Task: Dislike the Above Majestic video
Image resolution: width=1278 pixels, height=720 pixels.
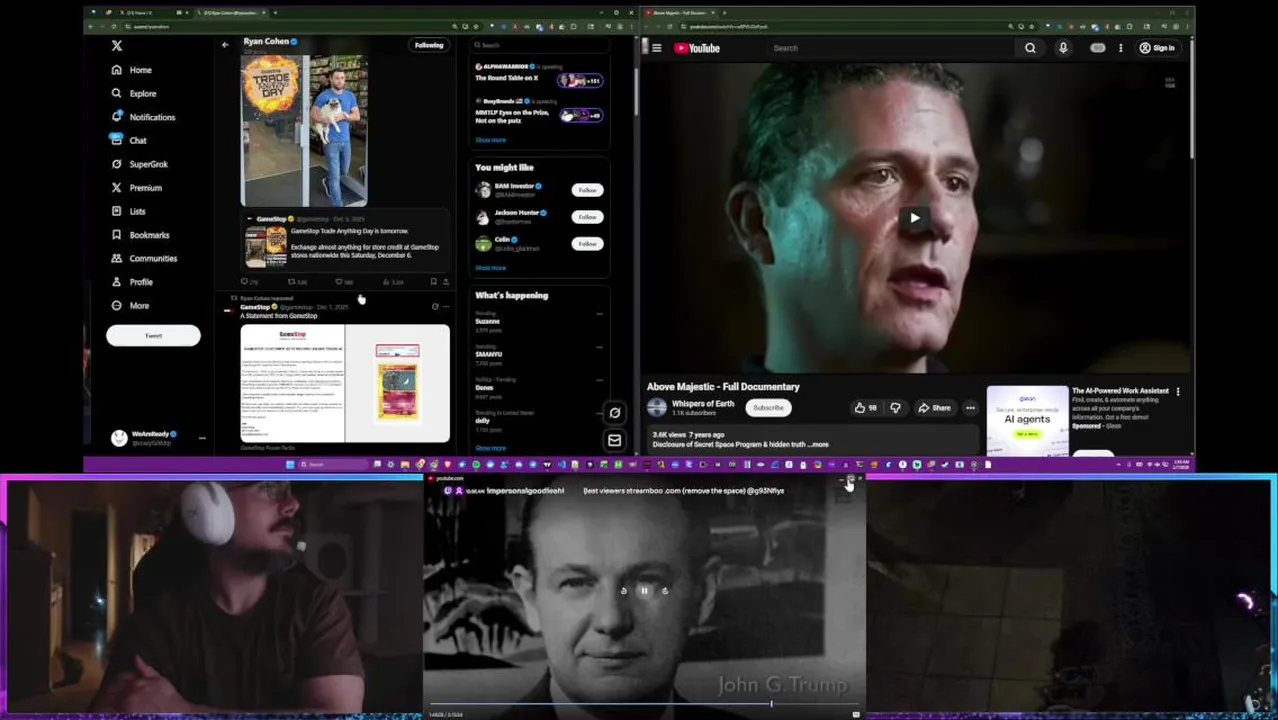Action: [896, 408]
